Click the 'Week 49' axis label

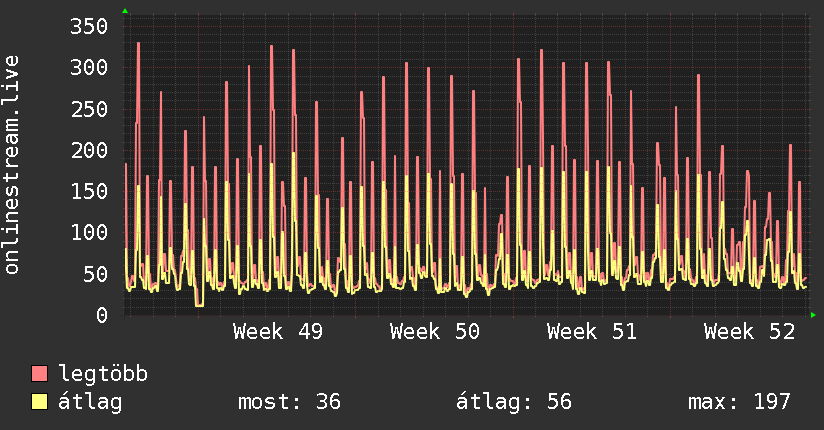(278, 332)
